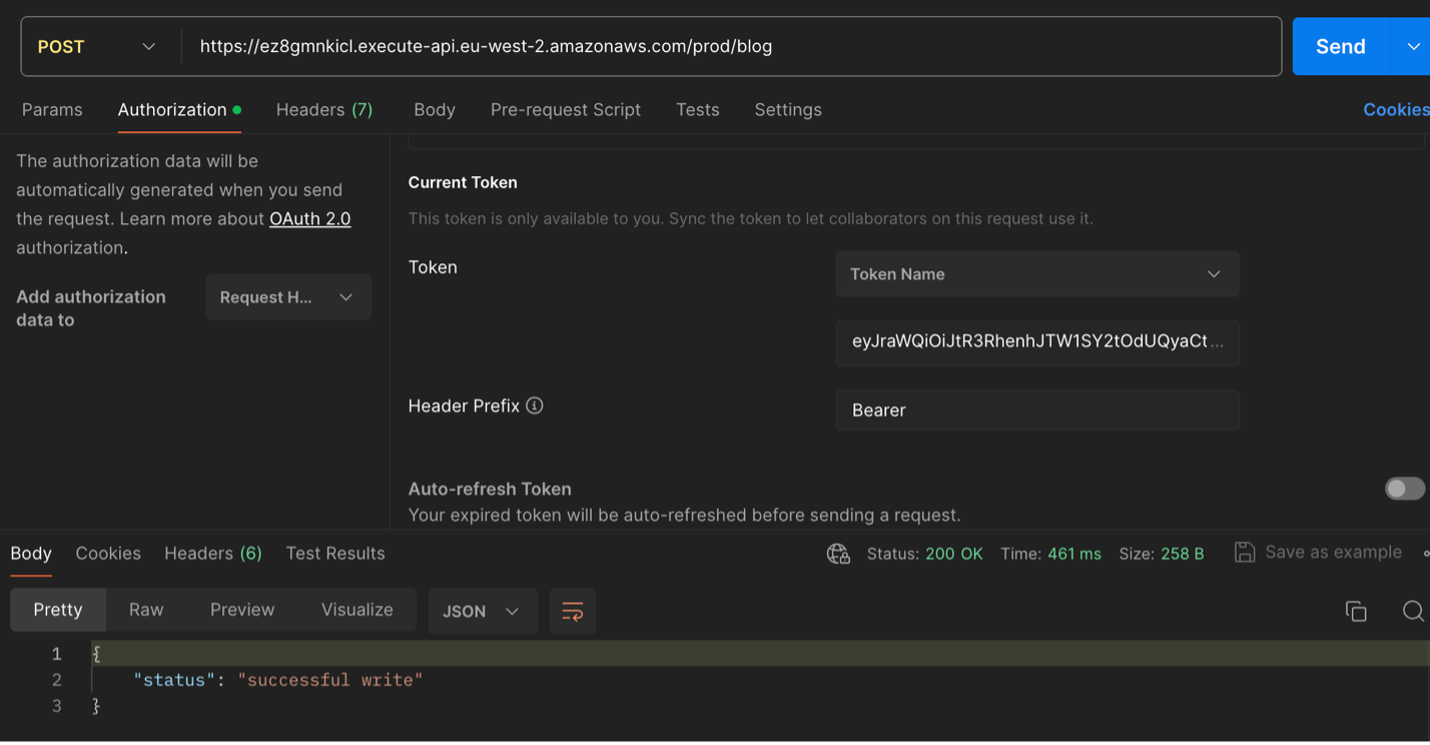Click the Header Prefix info icon
The height and width of the screenshot is (745, 1430).
coord(534,405)
